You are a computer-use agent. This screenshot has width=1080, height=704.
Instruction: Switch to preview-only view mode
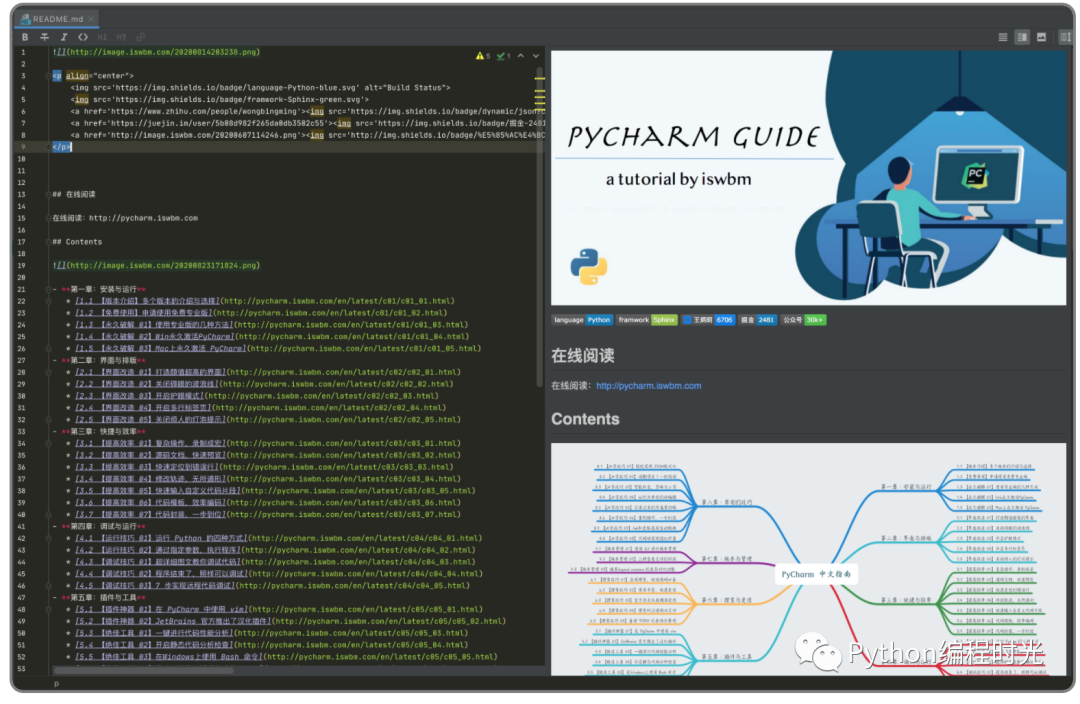[1043, 37]
